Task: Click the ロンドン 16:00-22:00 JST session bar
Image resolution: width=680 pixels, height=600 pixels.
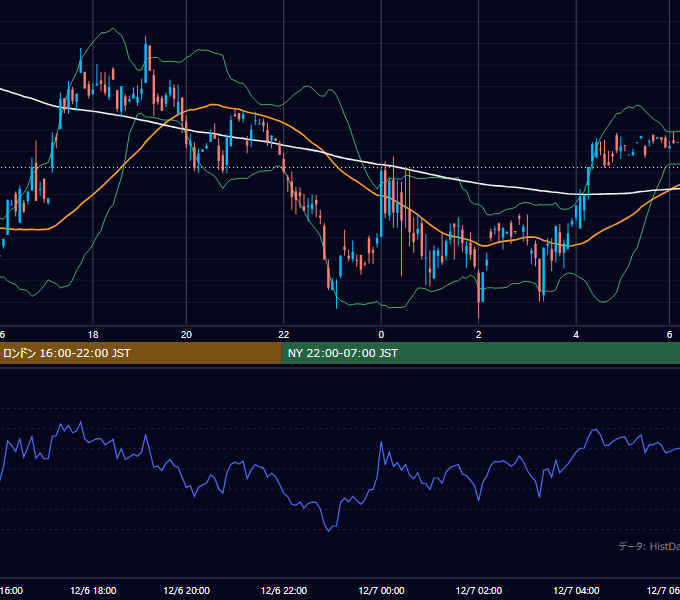Action: (x=141, y=353)
